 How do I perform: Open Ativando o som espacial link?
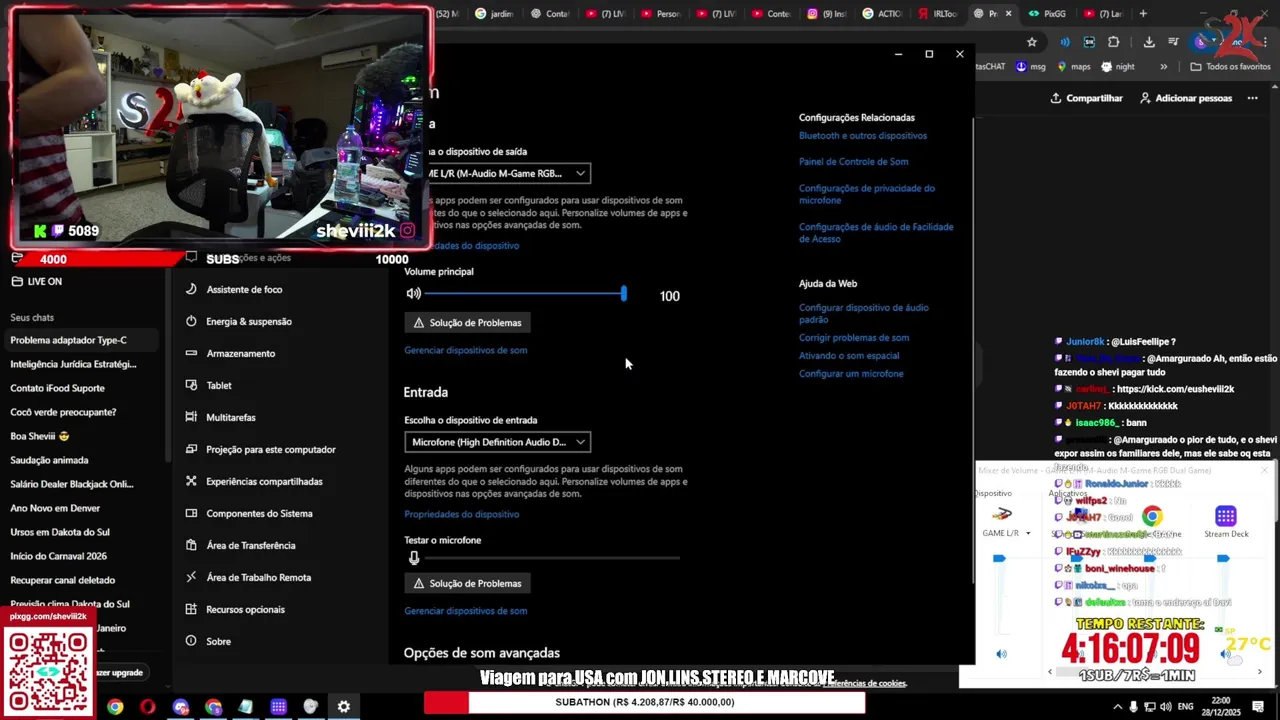point(849,356)
